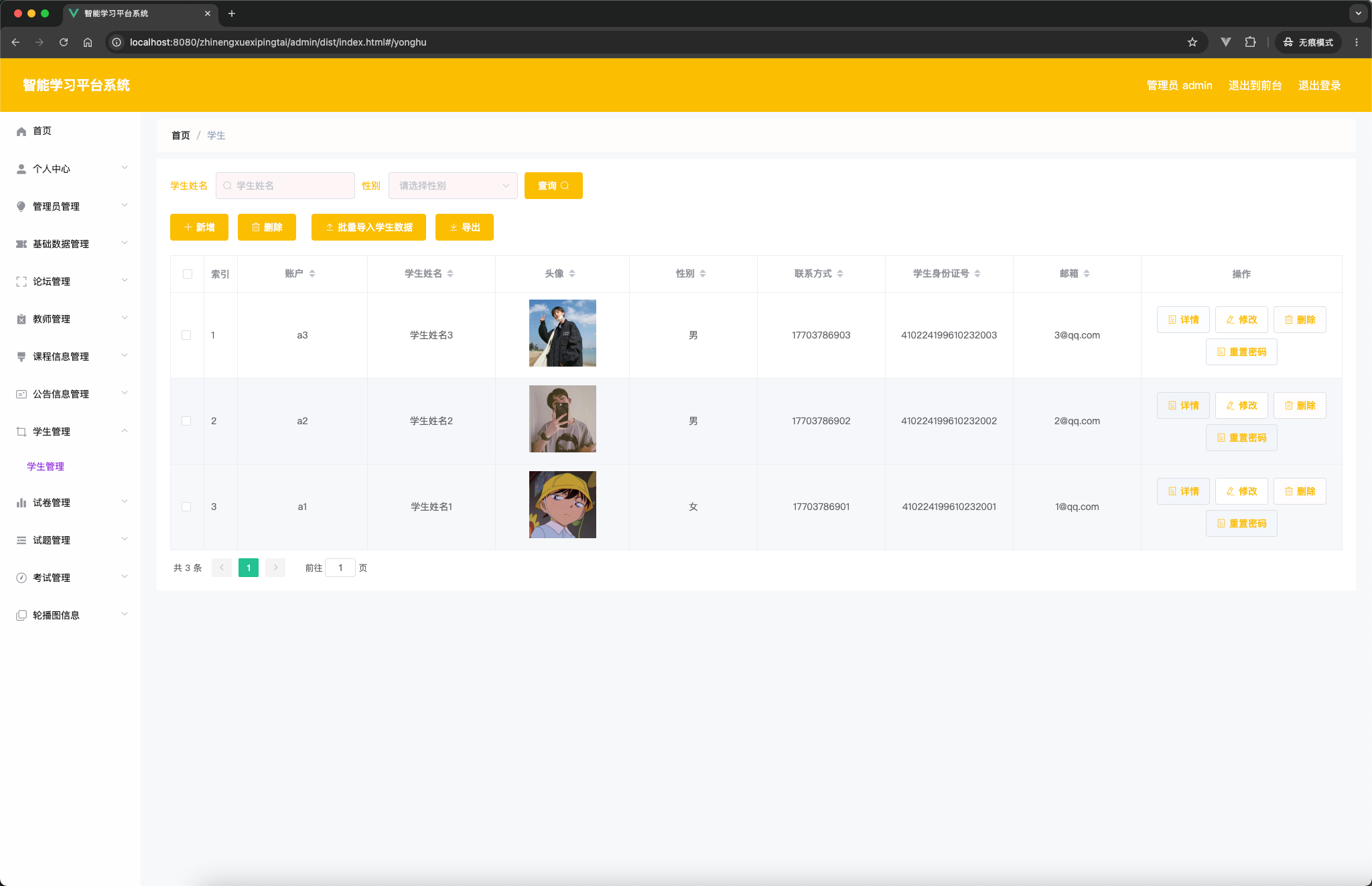Expand the 教师管理 menu chevron
This screenshot has width=1372, height=886.
pyautogui.click(x=125, y=318)
